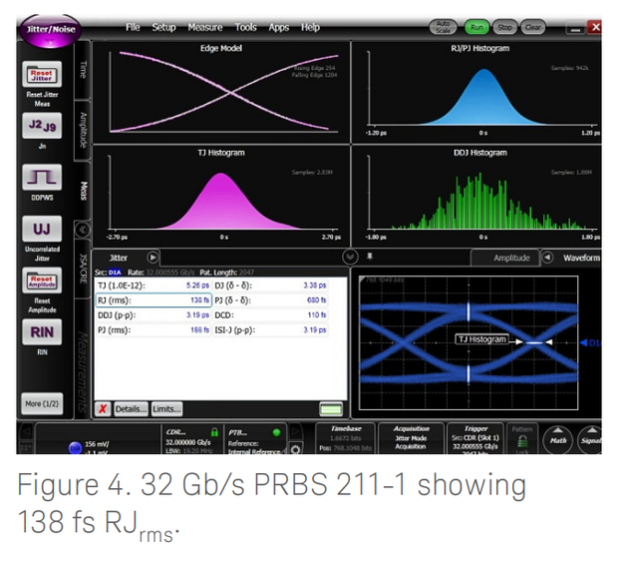This screenshot has width=628, height=565.
Task: Click the Reset Jitter Meas icon
Action: 42,75
